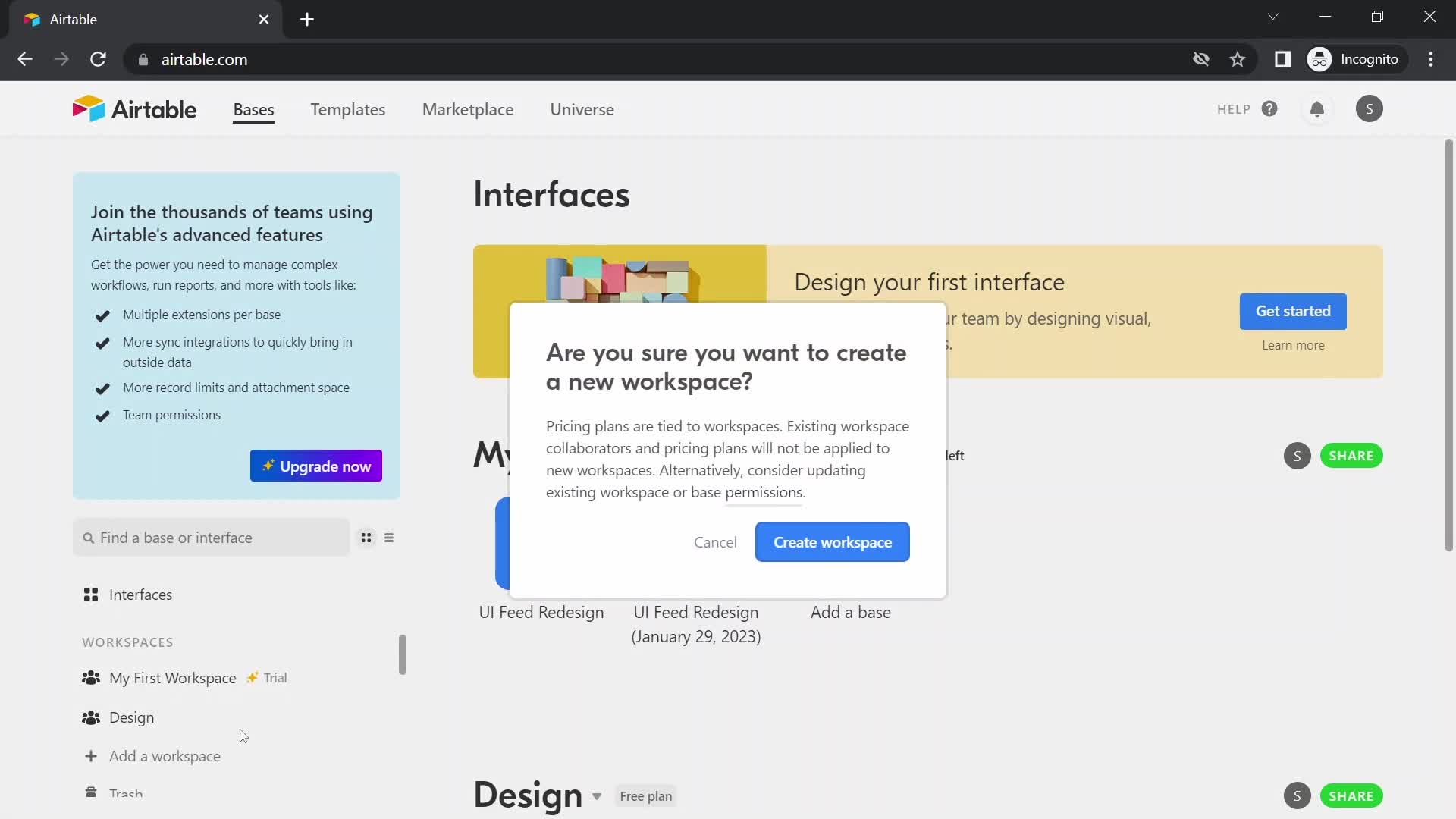Viewport: 1456px width, 819px height.
Task: Toggle the Multiple extensions per base checkmark
Action: click(102, 315)
